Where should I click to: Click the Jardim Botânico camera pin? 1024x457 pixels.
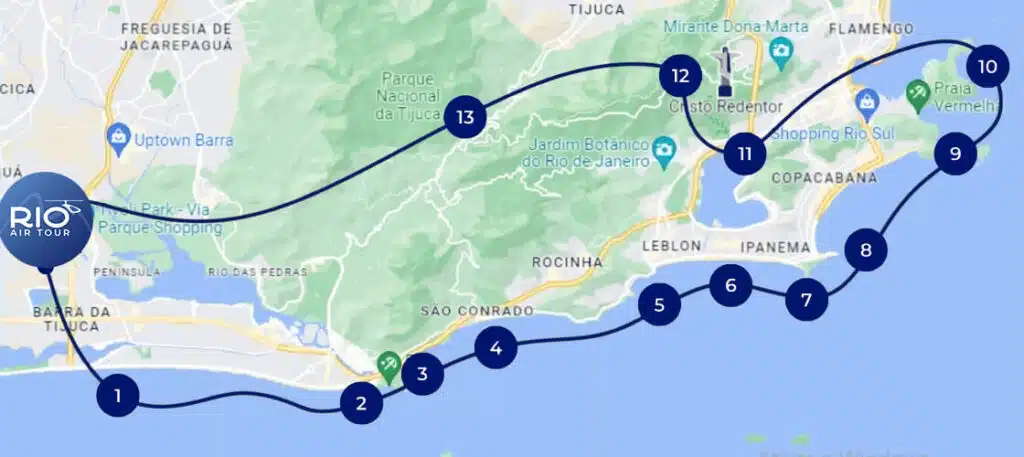click(x=664, y=152)
